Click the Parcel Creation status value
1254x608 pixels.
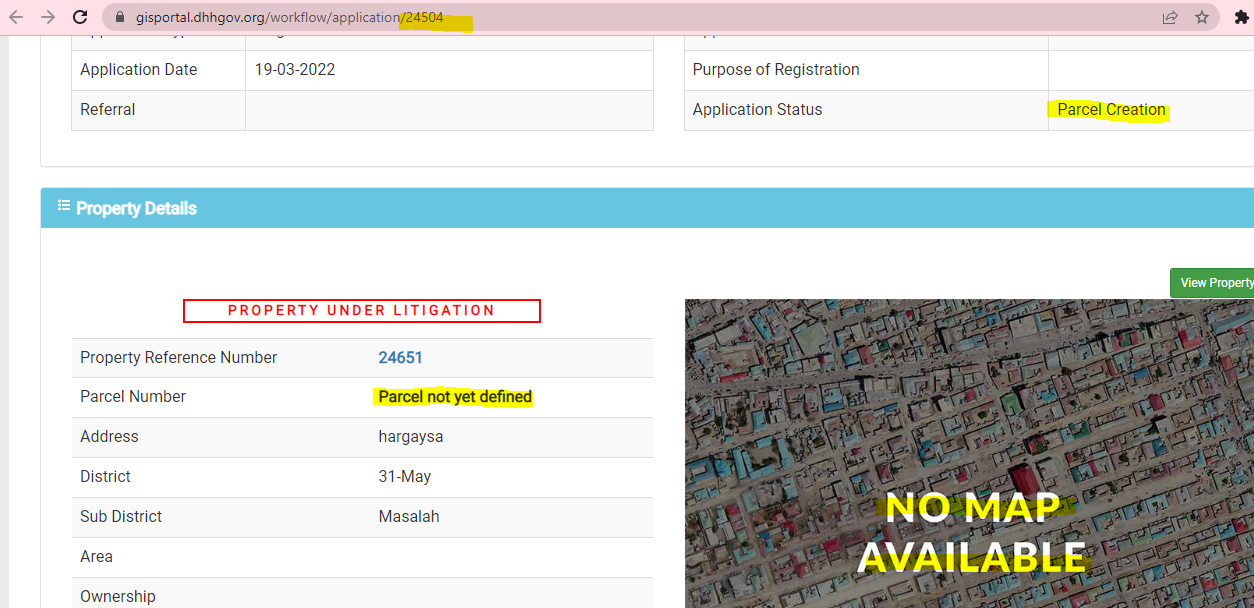coord(1111,110)
